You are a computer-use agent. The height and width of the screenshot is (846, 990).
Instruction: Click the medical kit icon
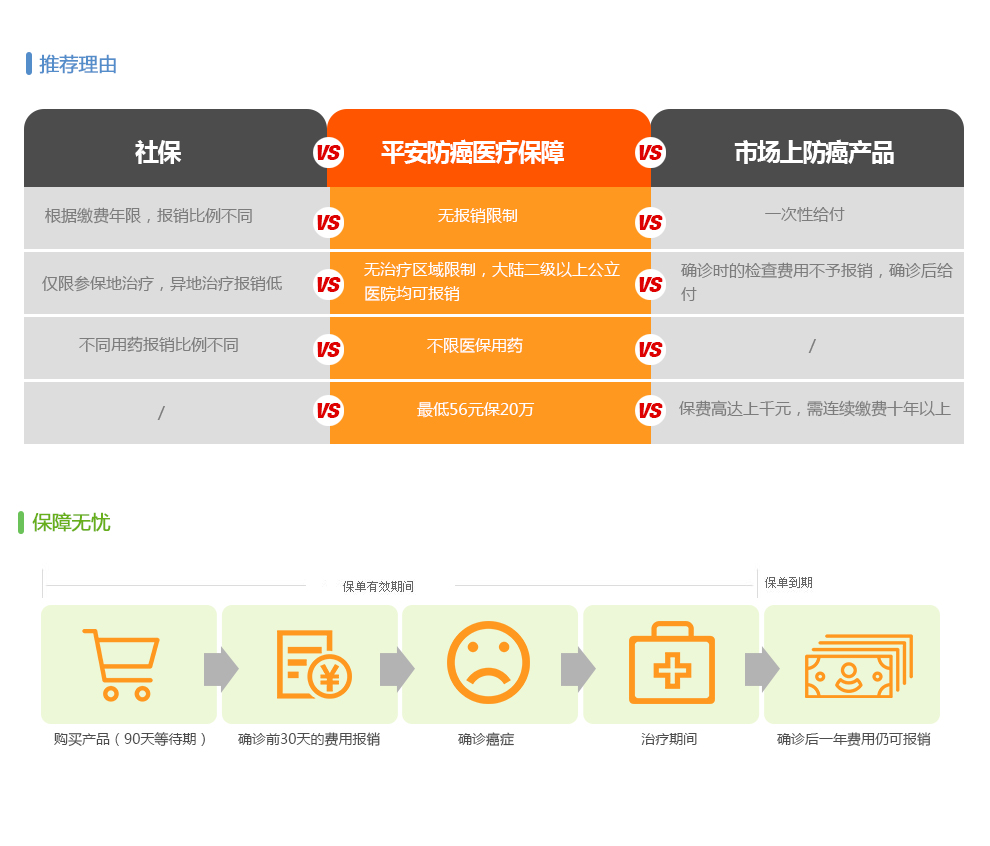coord(672,662)
